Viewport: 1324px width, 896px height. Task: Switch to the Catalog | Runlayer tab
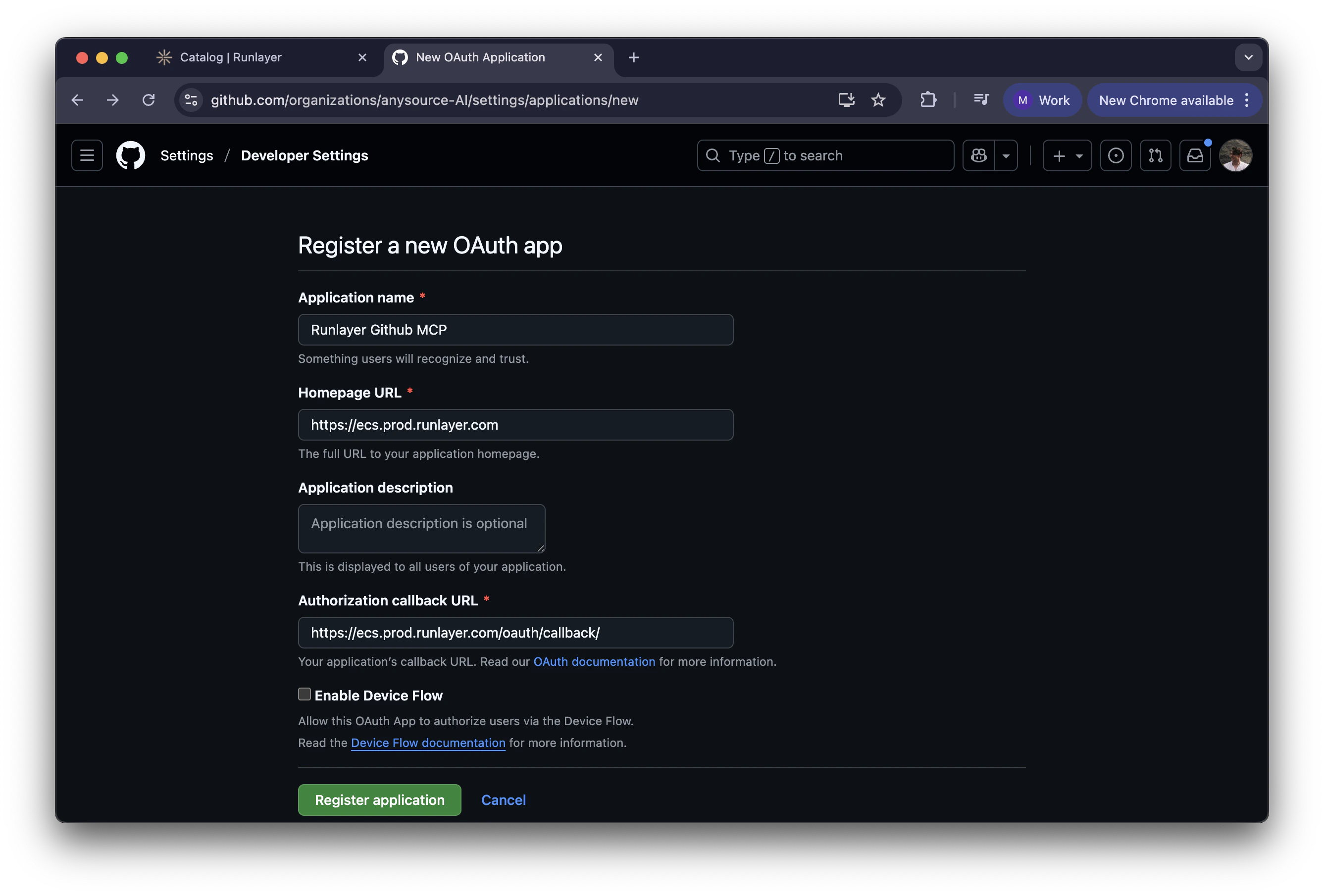(262, 57)
